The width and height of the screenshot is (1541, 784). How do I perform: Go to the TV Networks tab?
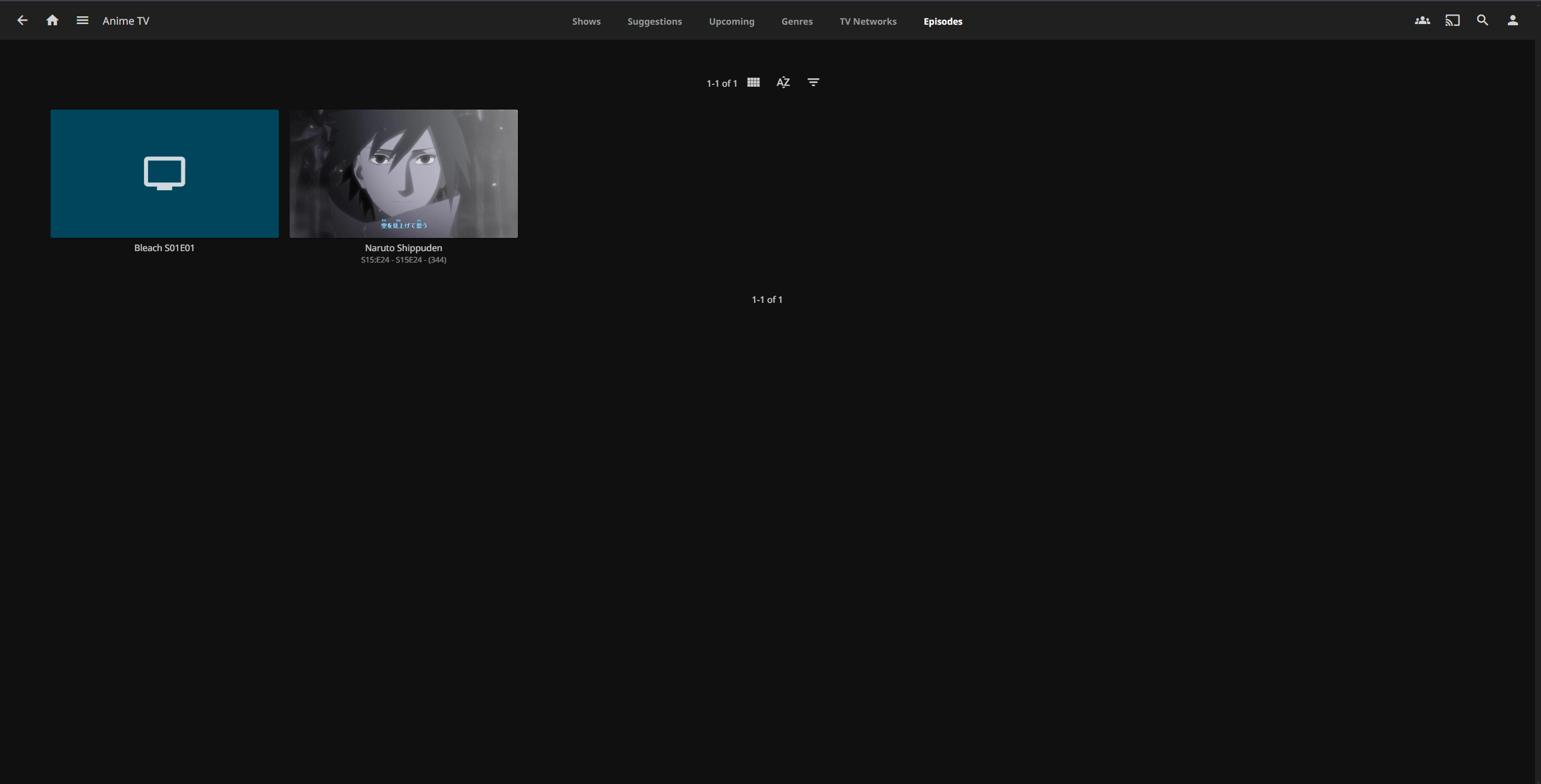[868, 21]
